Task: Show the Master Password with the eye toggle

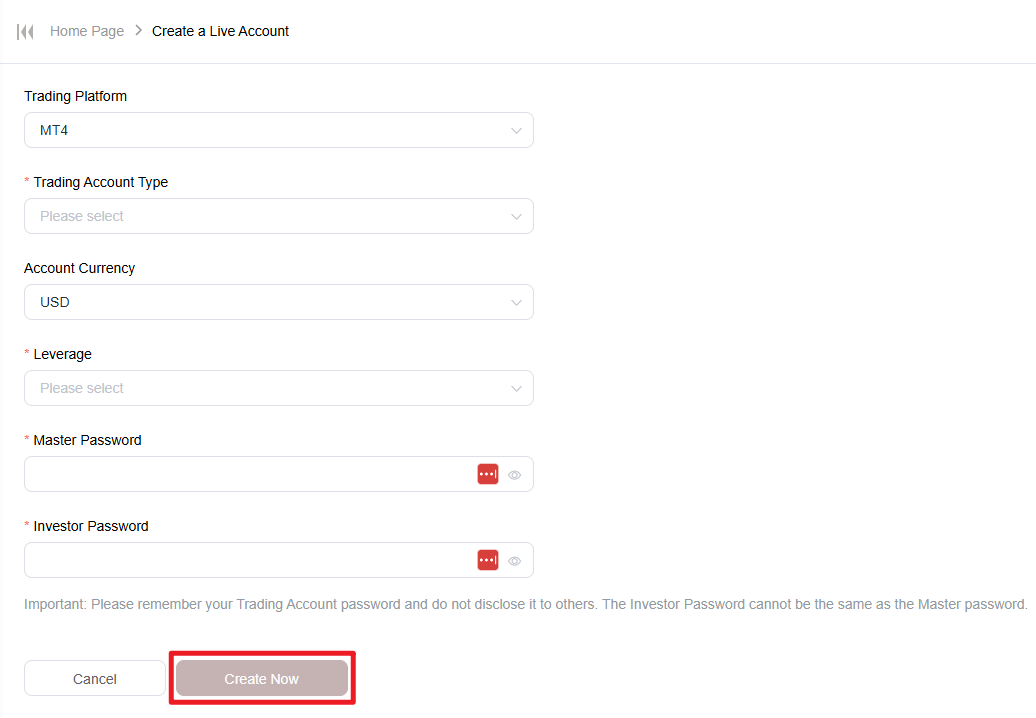Action: (x=514, y=474)
